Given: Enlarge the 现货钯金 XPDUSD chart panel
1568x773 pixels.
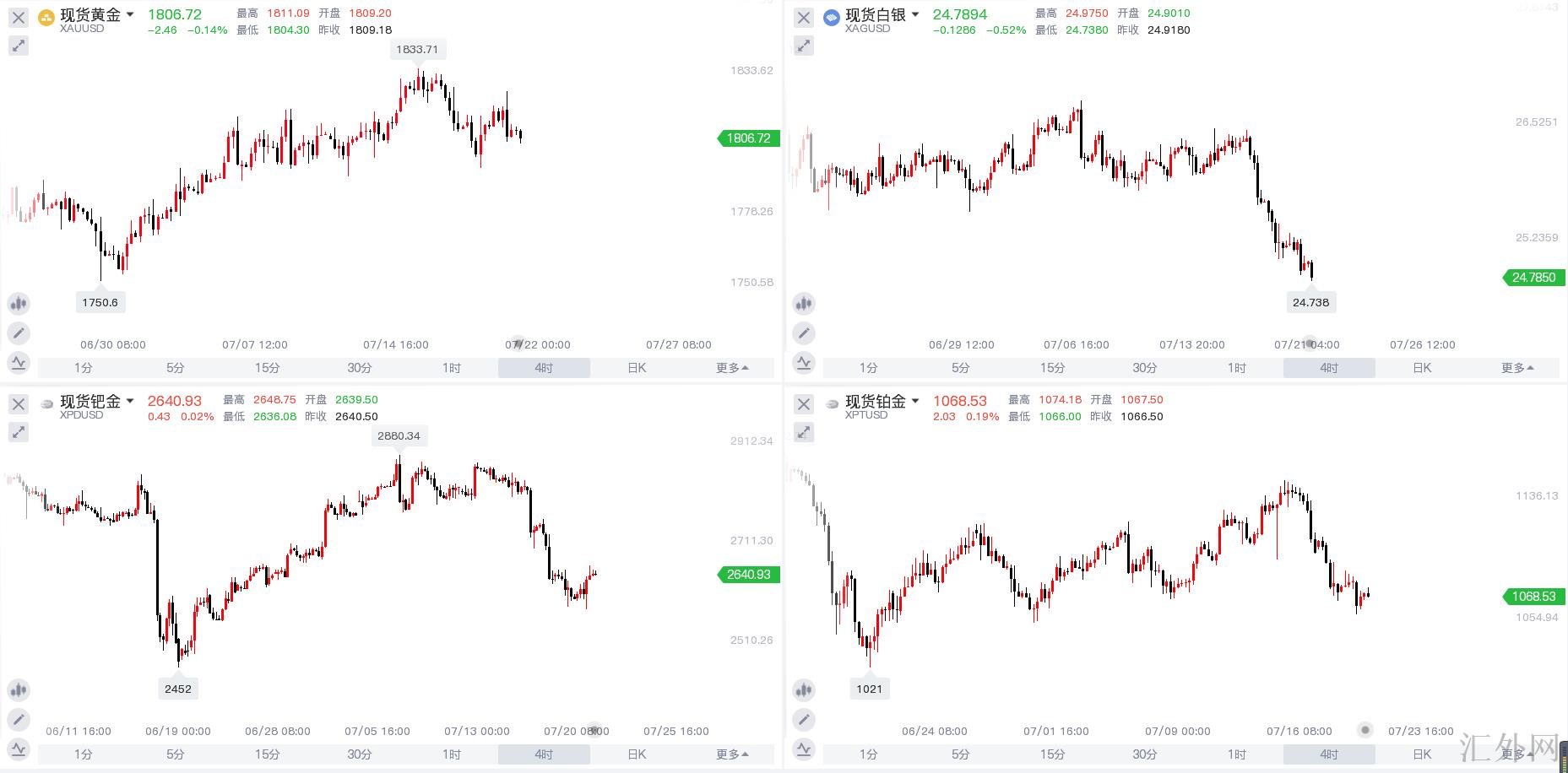Looking at the screenshot, I should pyautogui.click(x=19, y=432).
